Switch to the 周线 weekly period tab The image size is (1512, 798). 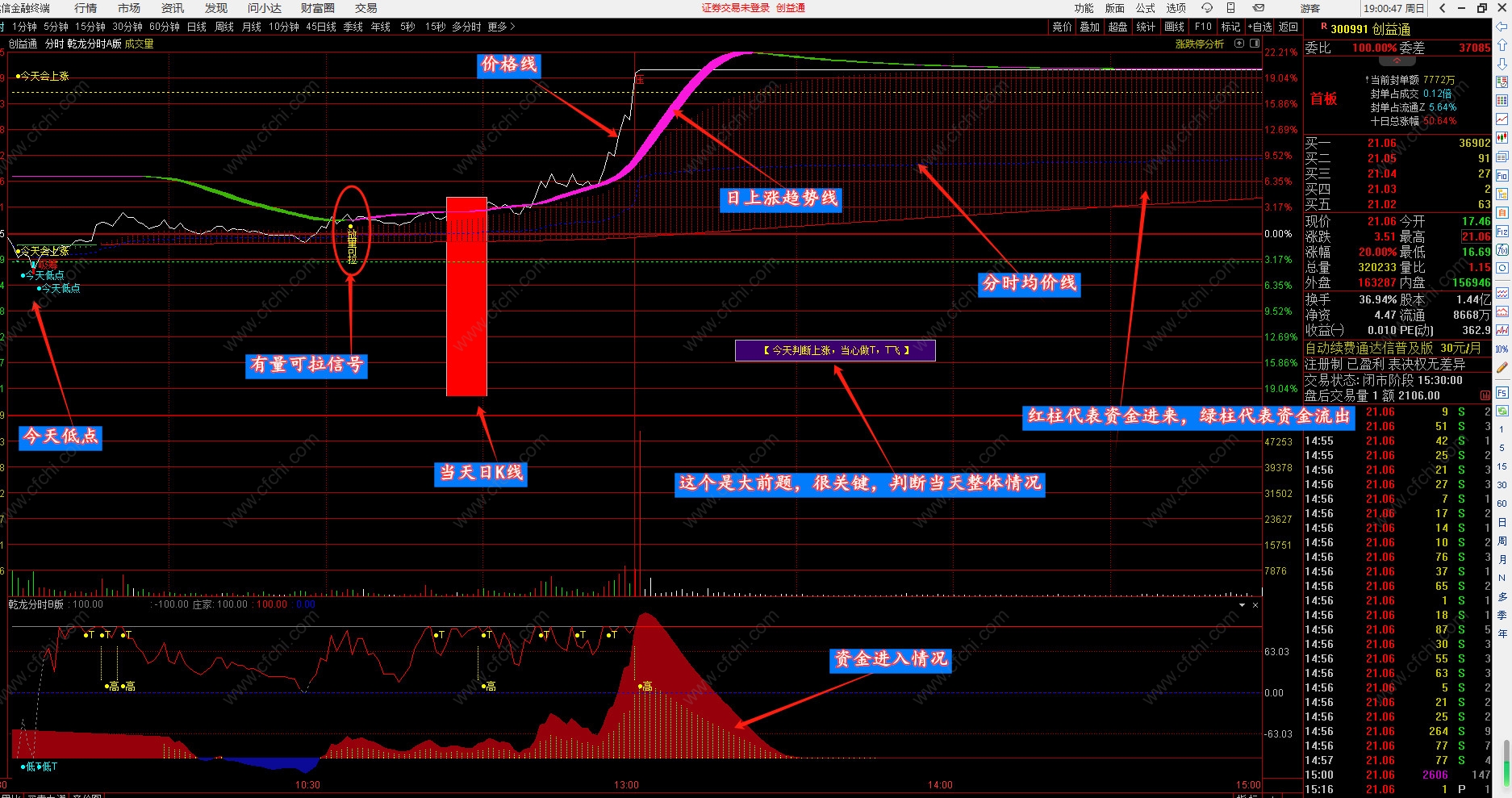[x=224, y=27]
